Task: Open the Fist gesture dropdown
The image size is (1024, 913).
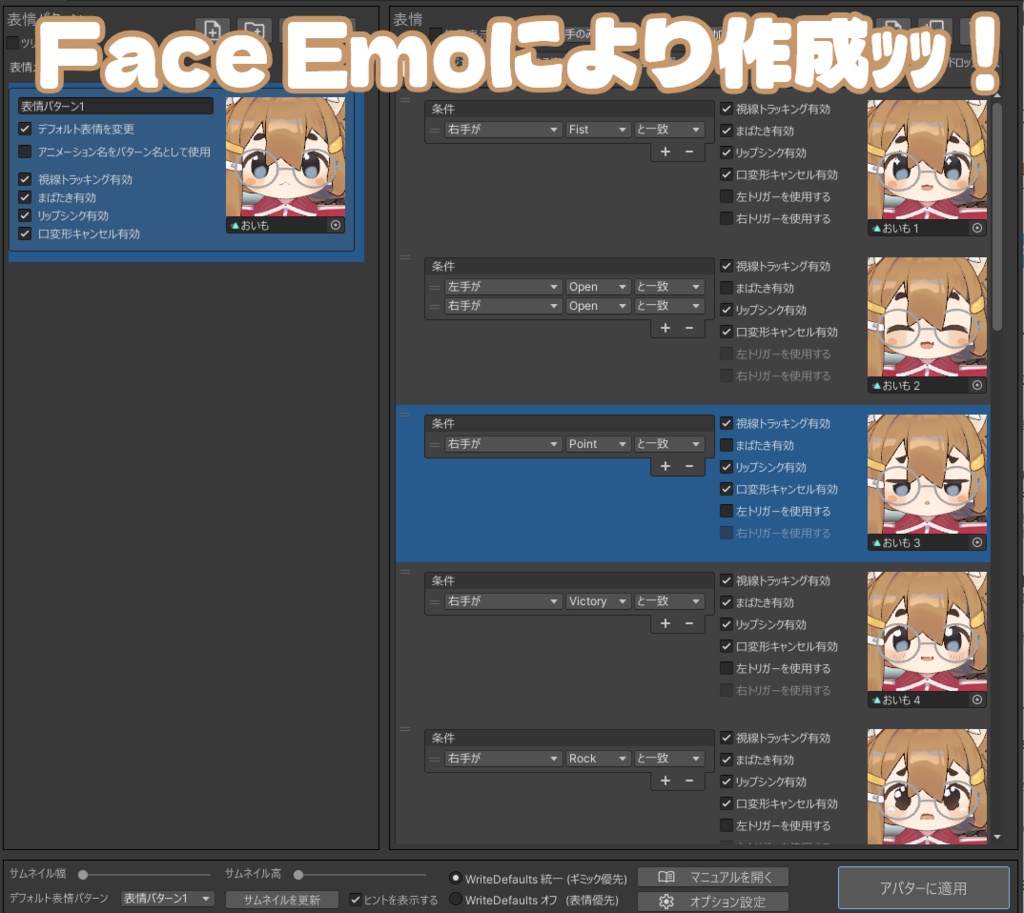Action: point(598,129)
